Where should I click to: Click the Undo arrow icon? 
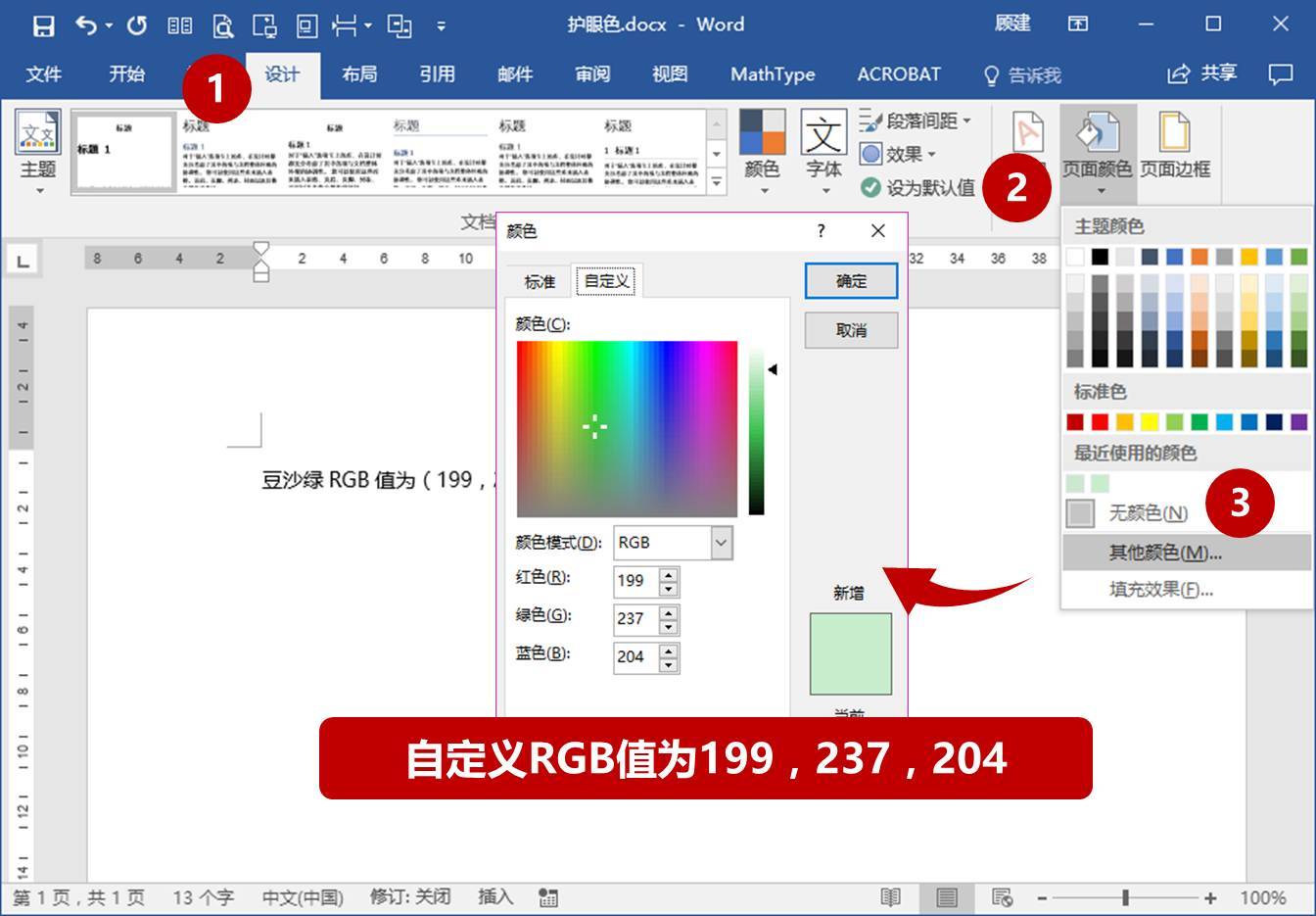click(88, 24)
